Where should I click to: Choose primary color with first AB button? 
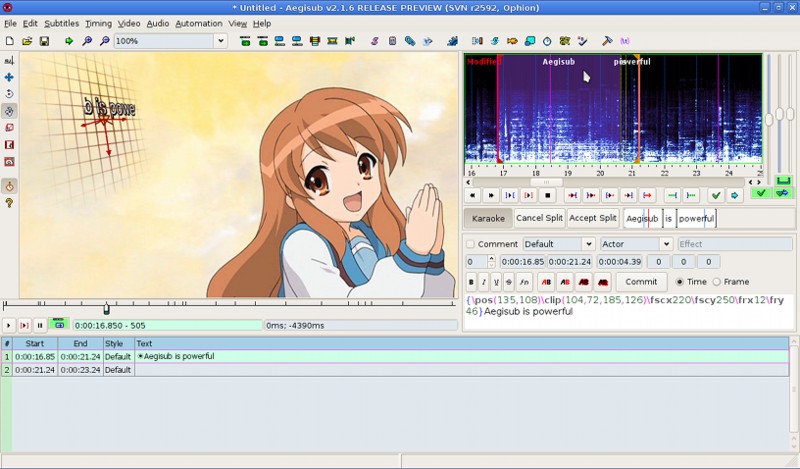tap(546, 282)
